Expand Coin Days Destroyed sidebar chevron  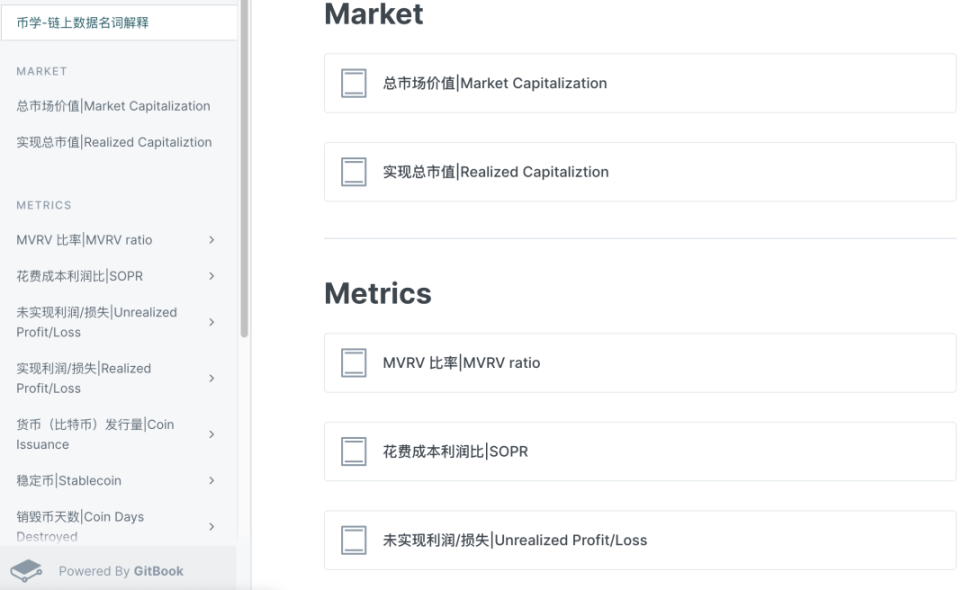(x=211, y=527)
